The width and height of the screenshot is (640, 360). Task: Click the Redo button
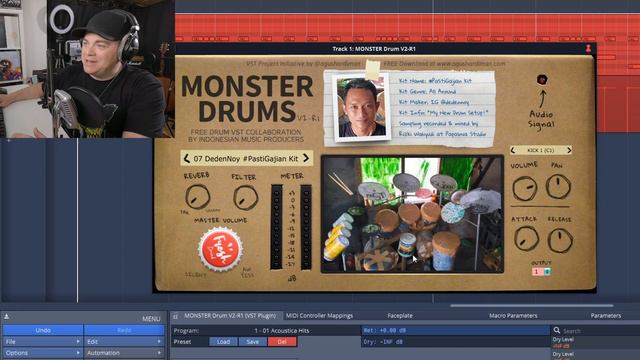point(124,330)
